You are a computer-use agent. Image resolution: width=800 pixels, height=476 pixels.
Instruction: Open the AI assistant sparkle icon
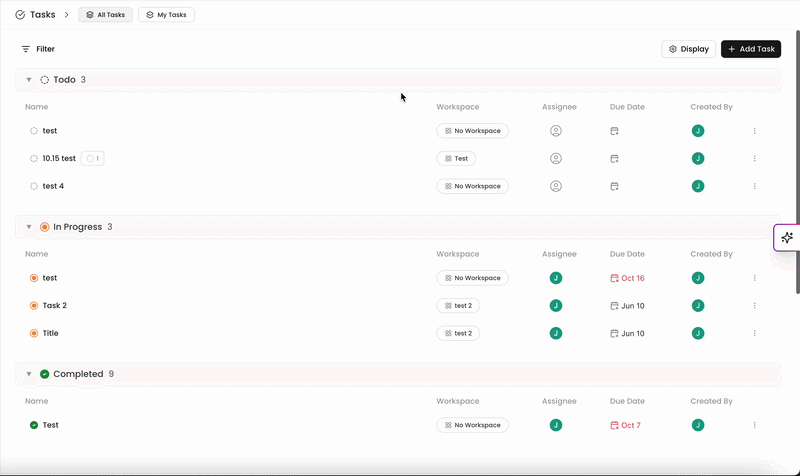pos(787,237)
